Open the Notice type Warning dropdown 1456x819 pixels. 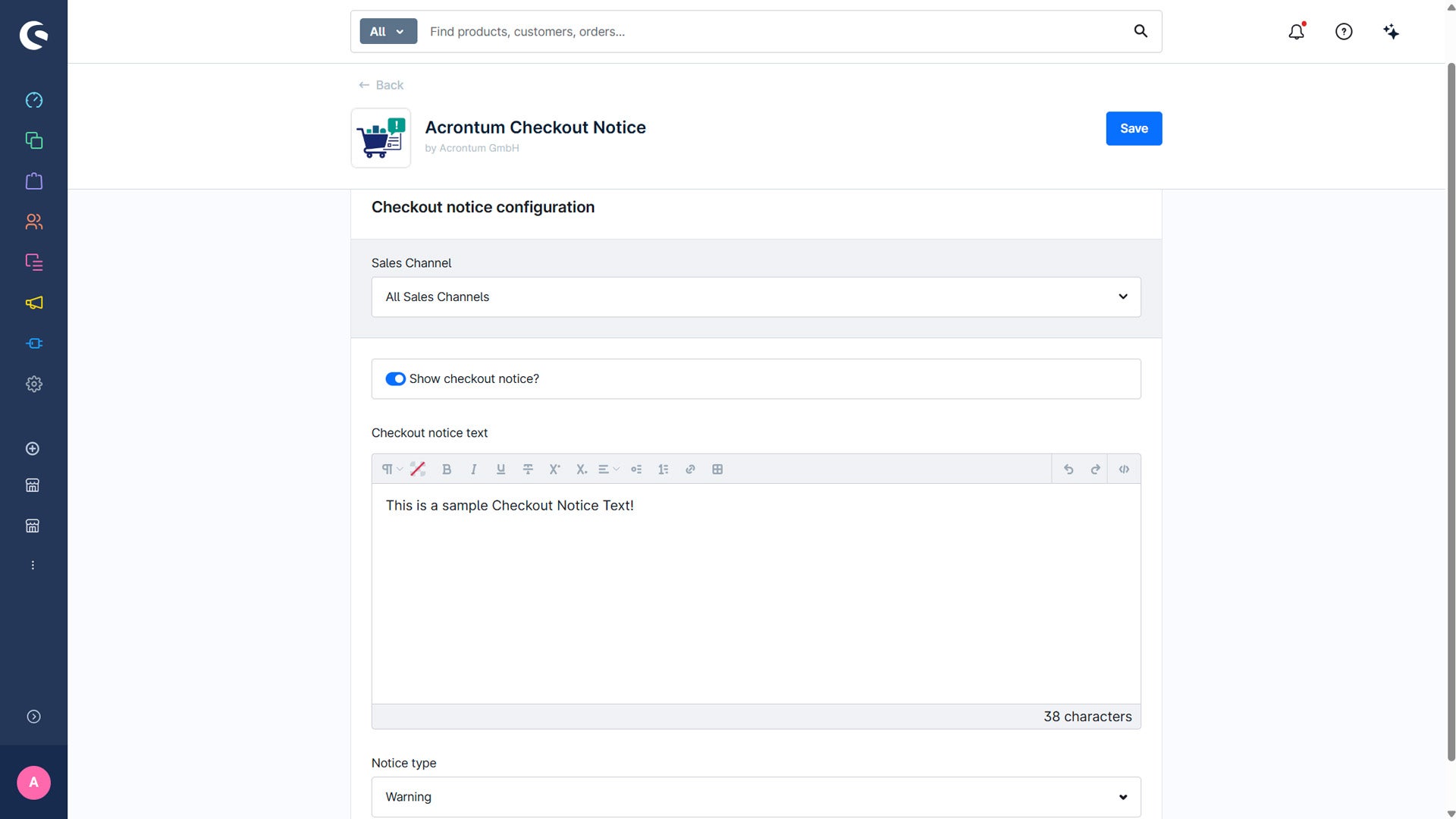click(756, 797)
